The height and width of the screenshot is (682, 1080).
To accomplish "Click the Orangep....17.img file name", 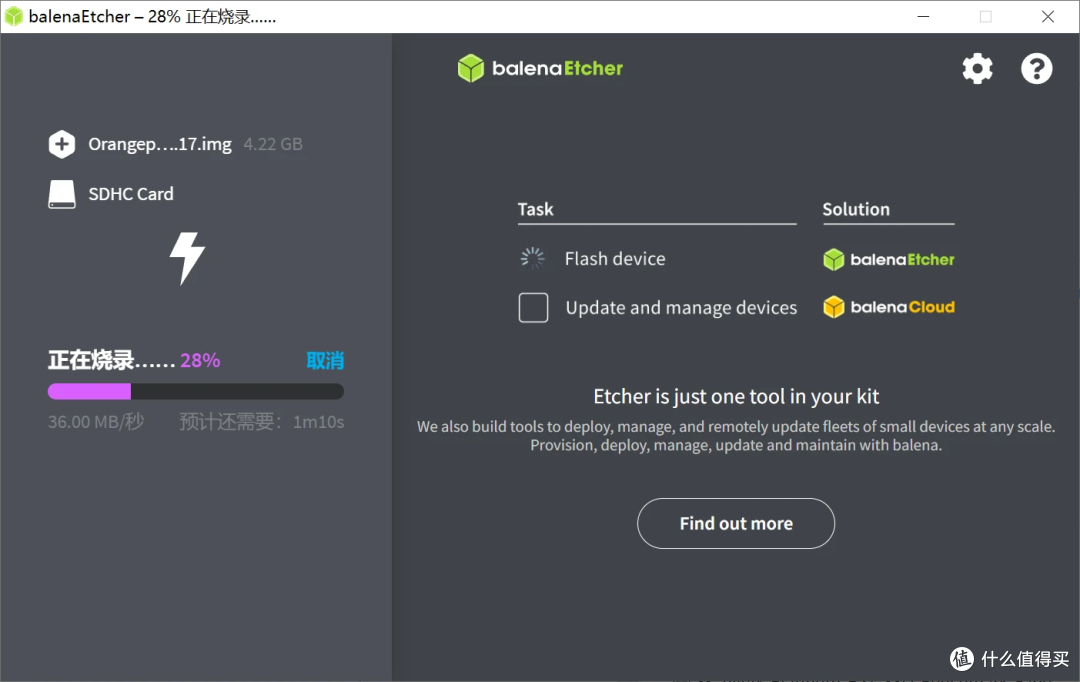I will pos(160,144).
